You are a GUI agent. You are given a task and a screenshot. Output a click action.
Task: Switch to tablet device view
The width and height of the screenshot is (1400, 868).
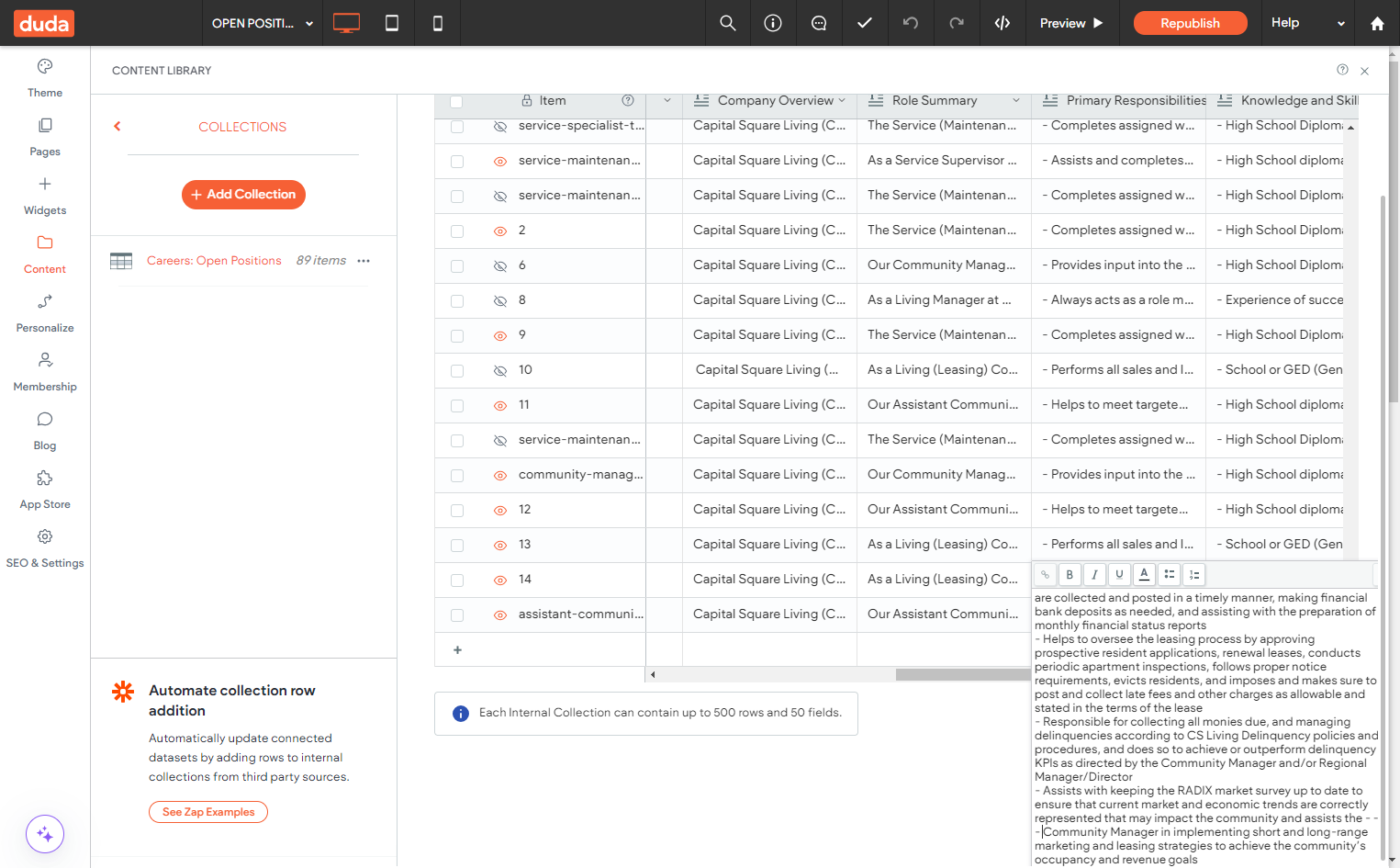click(392, 23)
